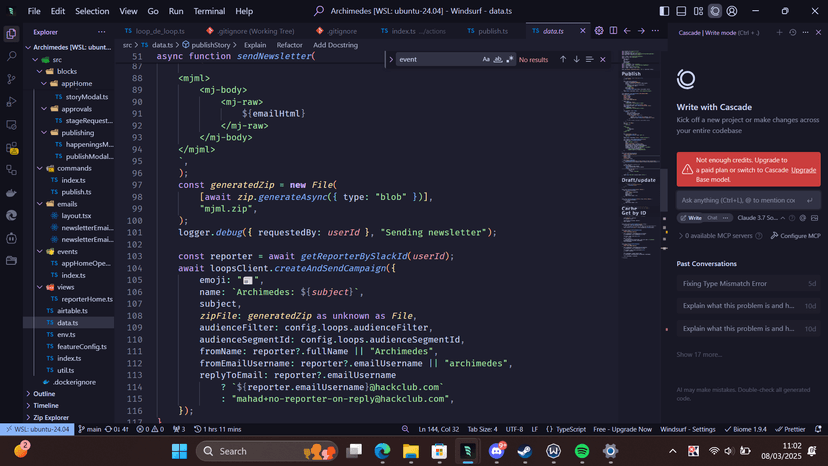Screen dimensions: 828x466
Task: Click the Upgrade link in error banner
Action: pyautogui.click(x=804, y=170)
